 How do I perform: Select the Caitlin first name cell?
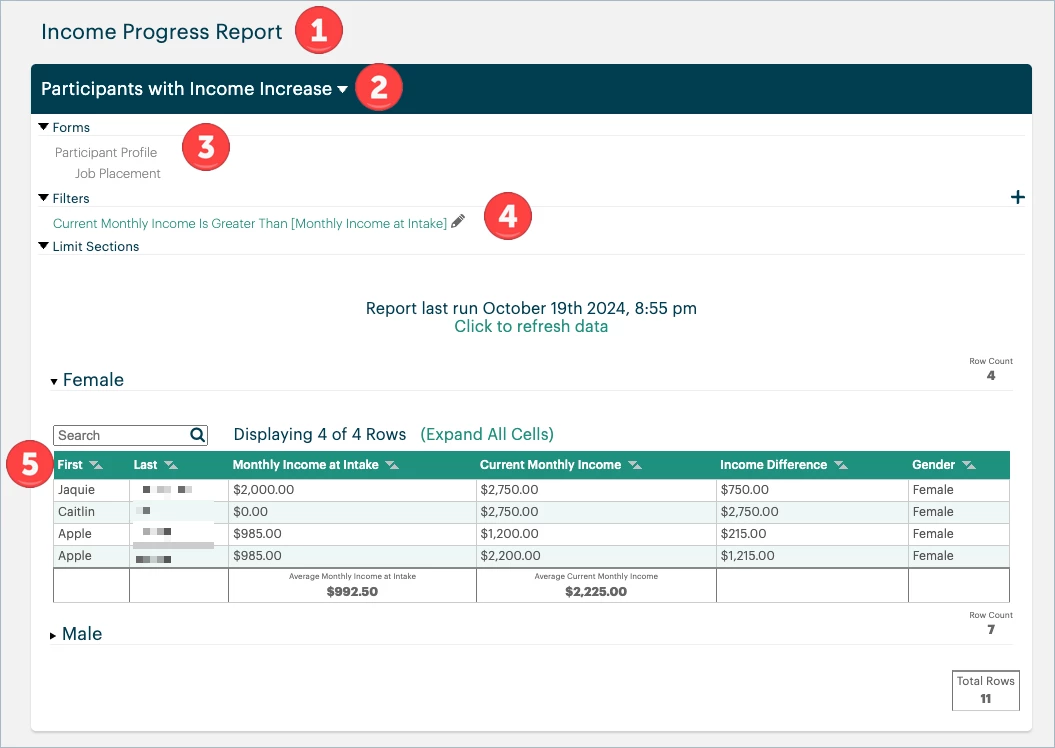[x=92, y=512]
